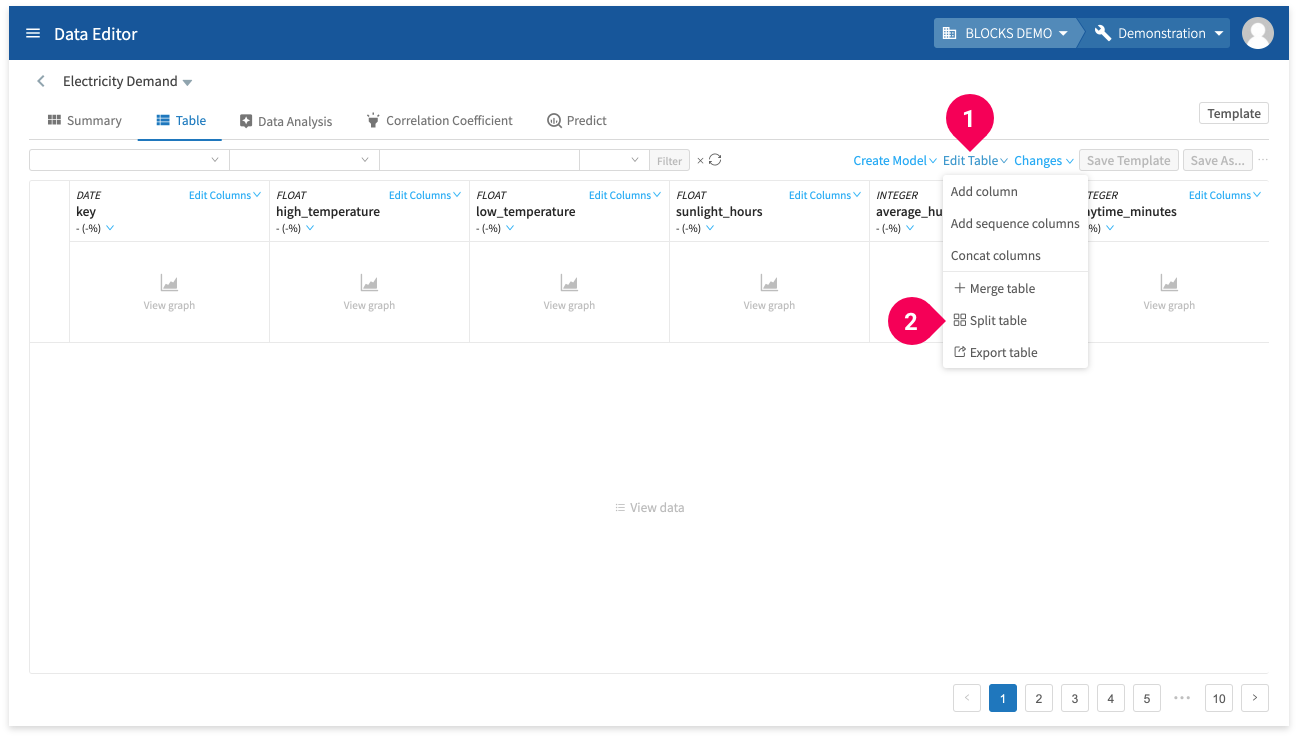Screen dimensions: 1298x738
Task: Open Edit Columns for sunlight_hours
Action: point(825,195)
